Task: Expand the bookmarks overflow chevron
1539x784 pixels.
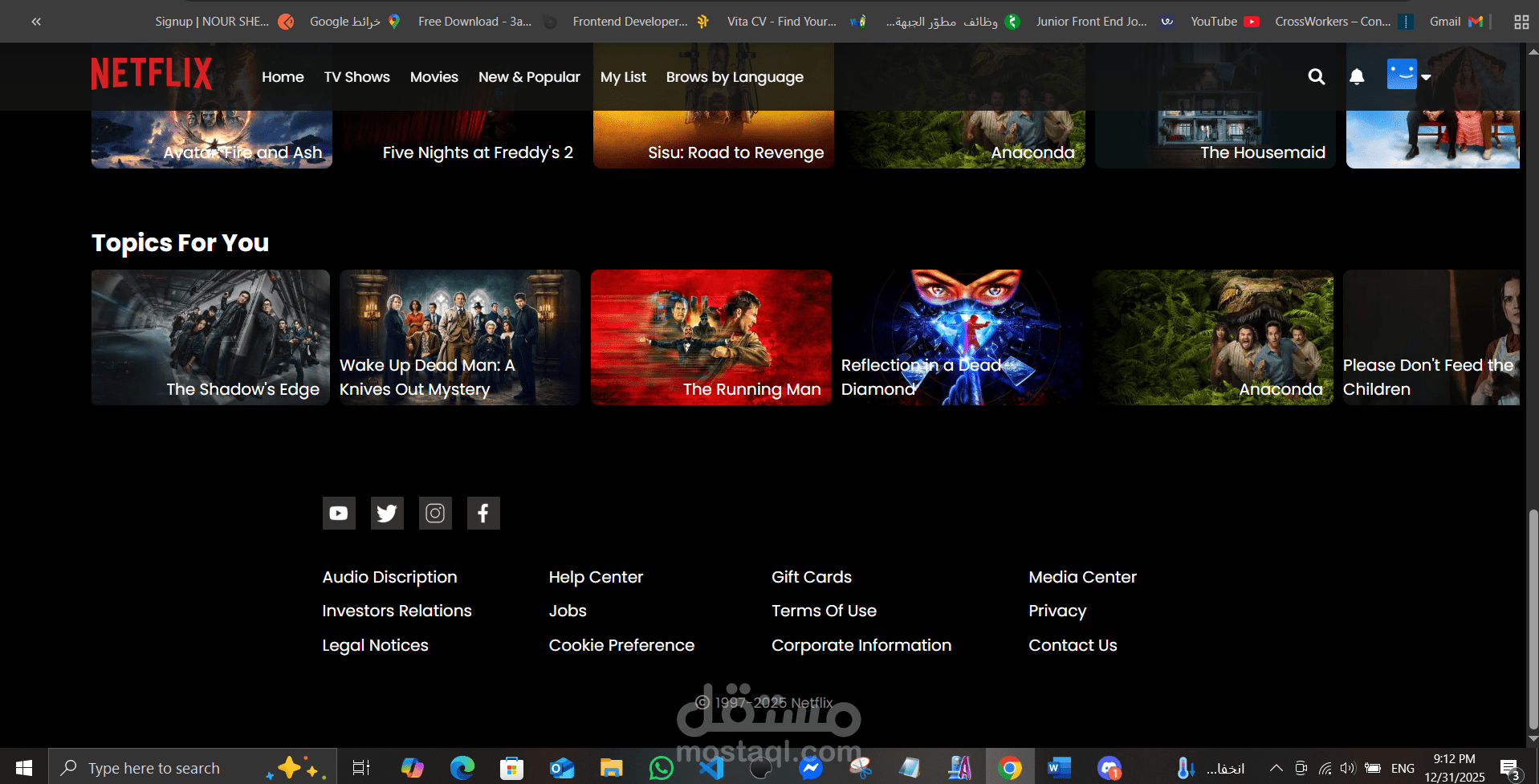Action: (36, 22)
